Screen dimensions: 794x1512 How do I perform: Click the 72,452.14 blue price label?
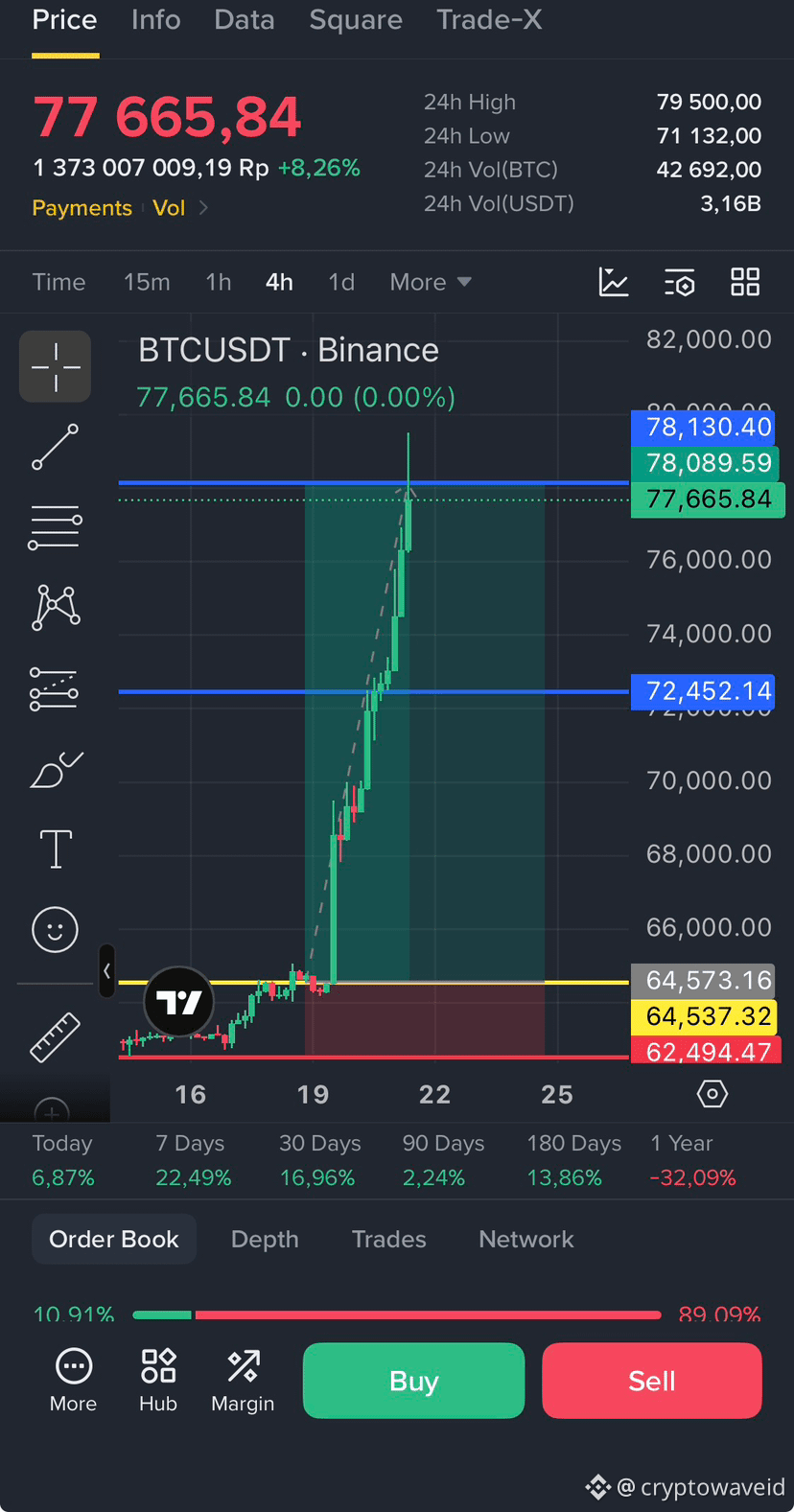tap(704, 691)
